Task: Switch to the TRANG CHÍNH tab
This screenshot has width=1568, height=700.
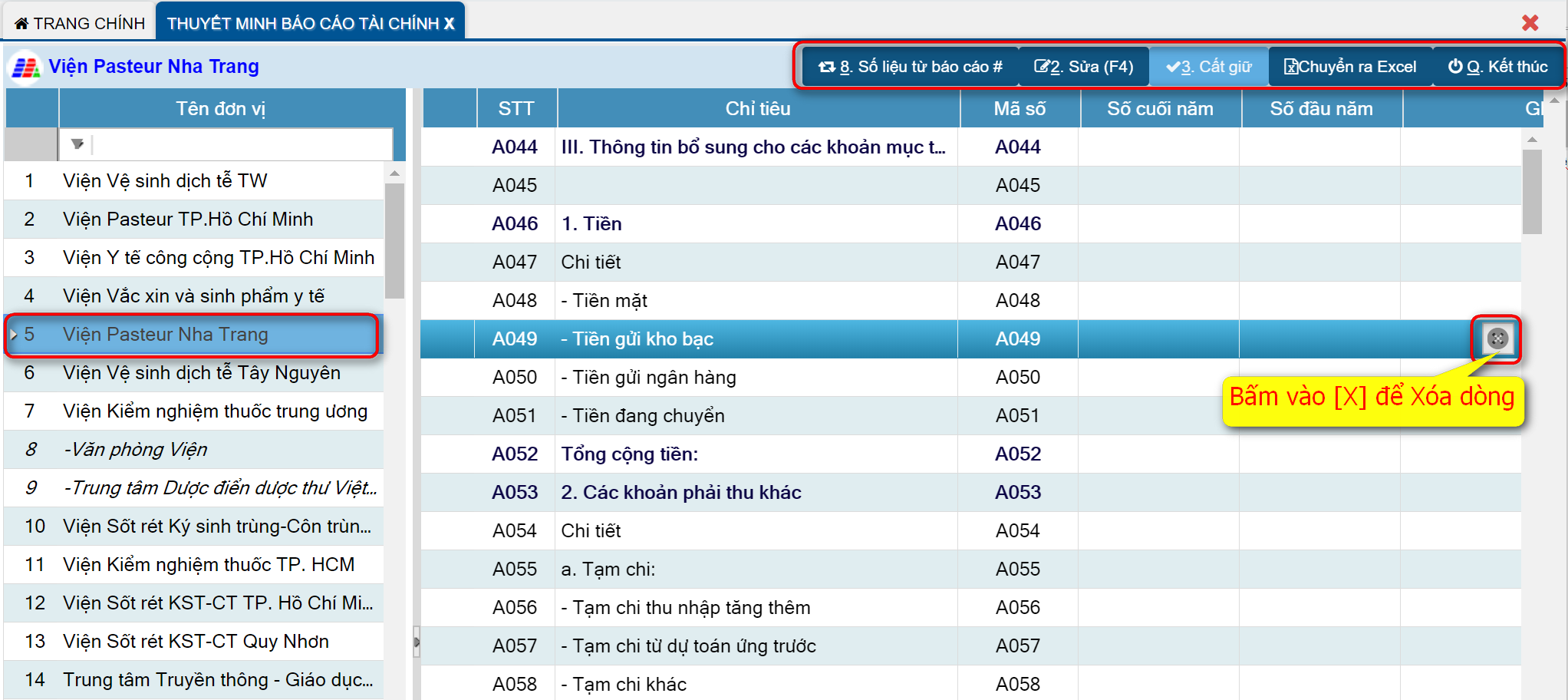Action: [80, 23]
